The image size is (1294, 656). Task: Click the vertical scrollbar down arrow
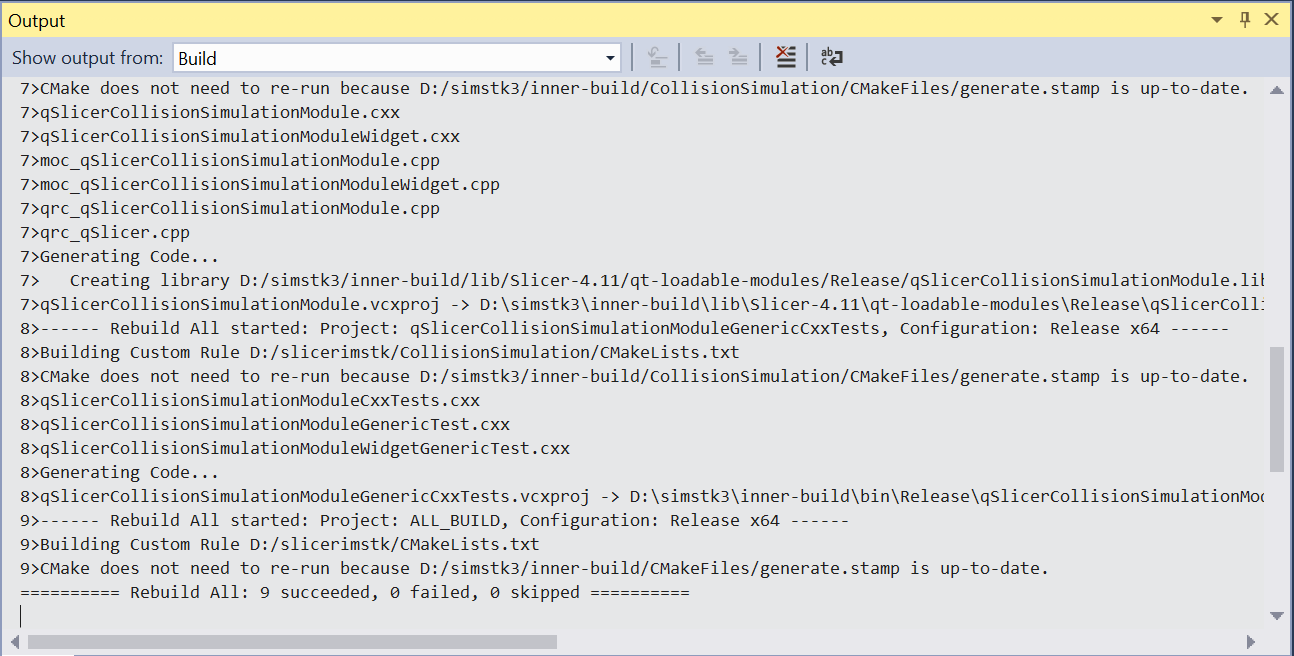pyautogui.click(x=1276, y=616)
